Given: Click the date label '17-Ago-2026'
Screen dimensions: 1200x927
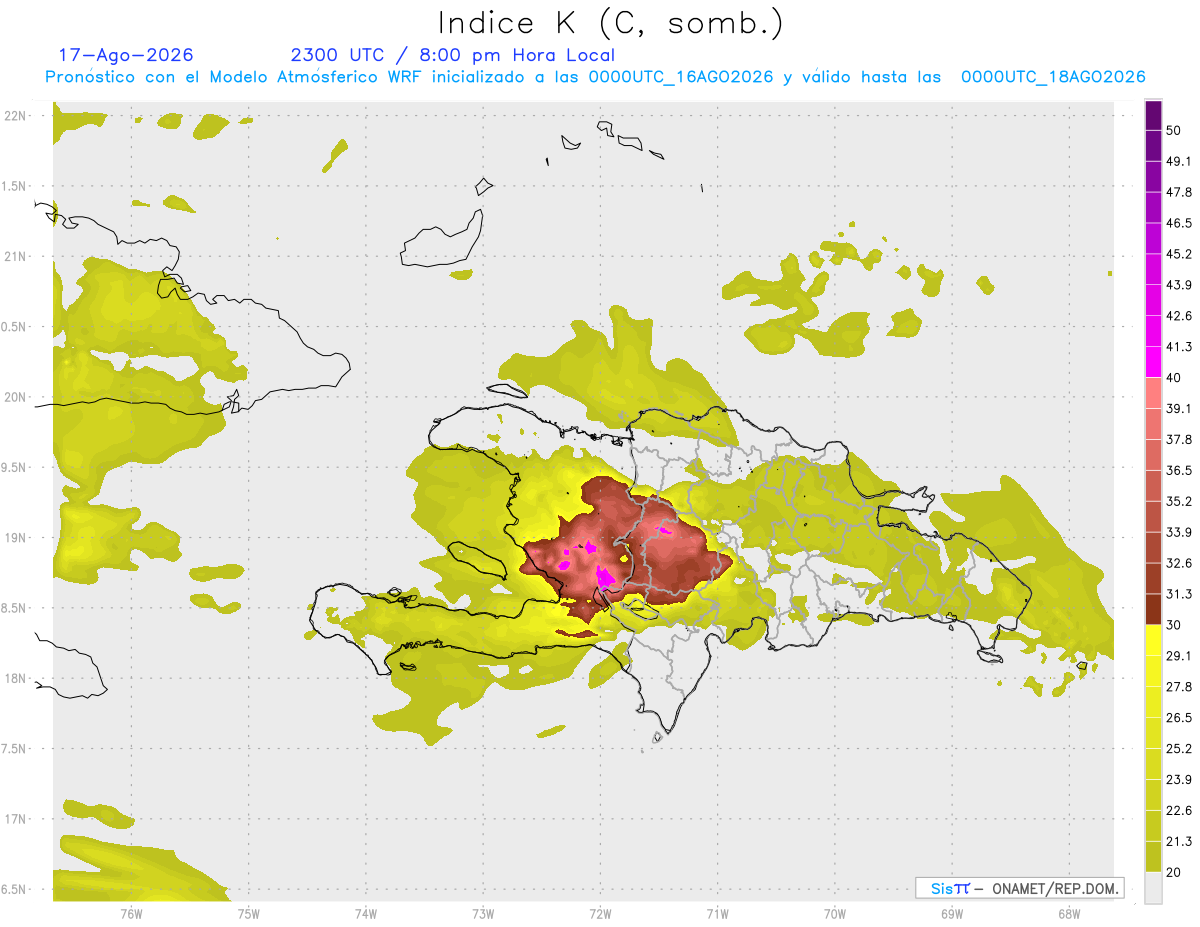Looking at the screenshot, I should (x=126, y=55).
